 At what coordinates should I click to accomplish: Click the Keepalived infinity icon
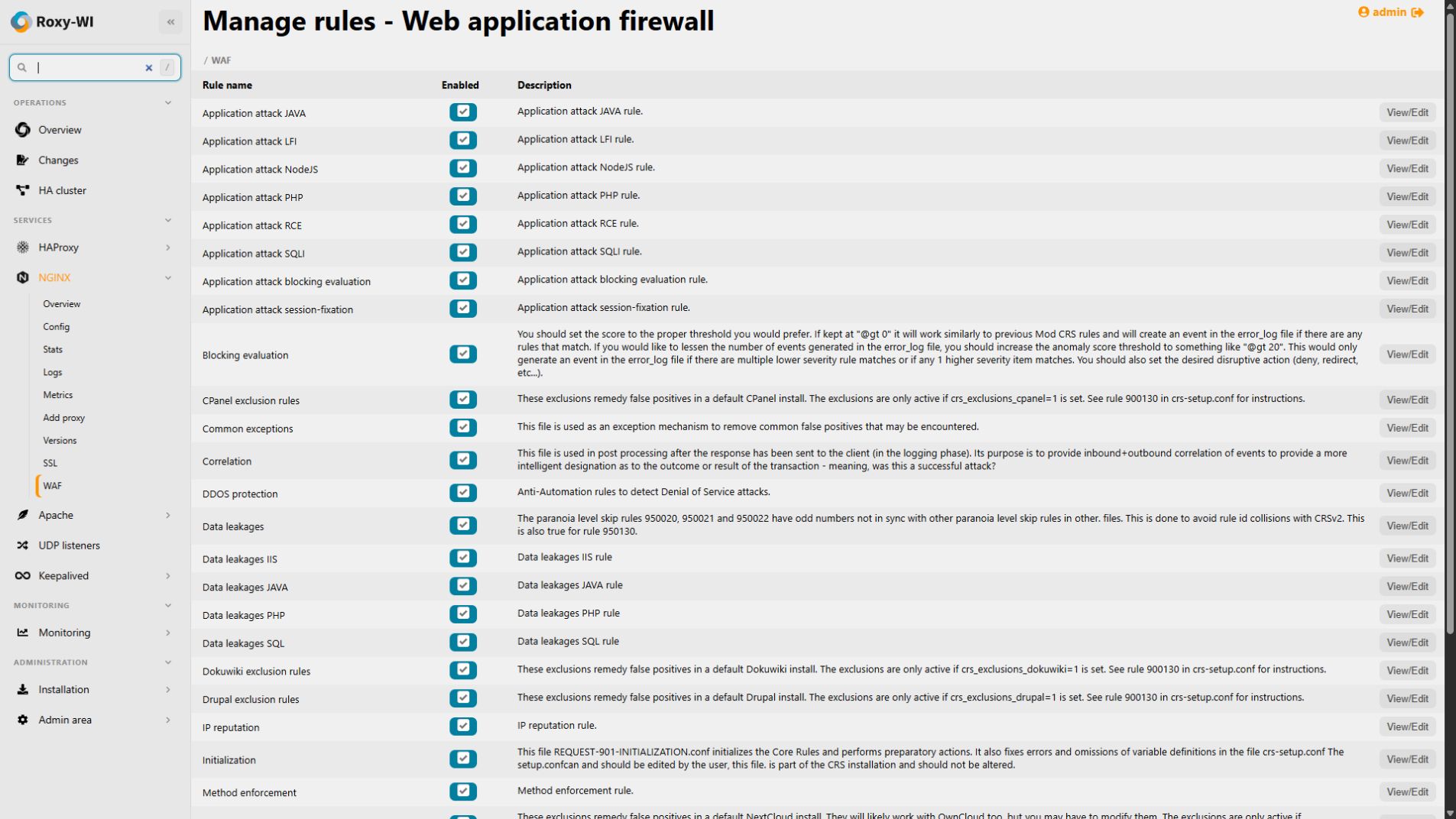(x=23, y=576)
